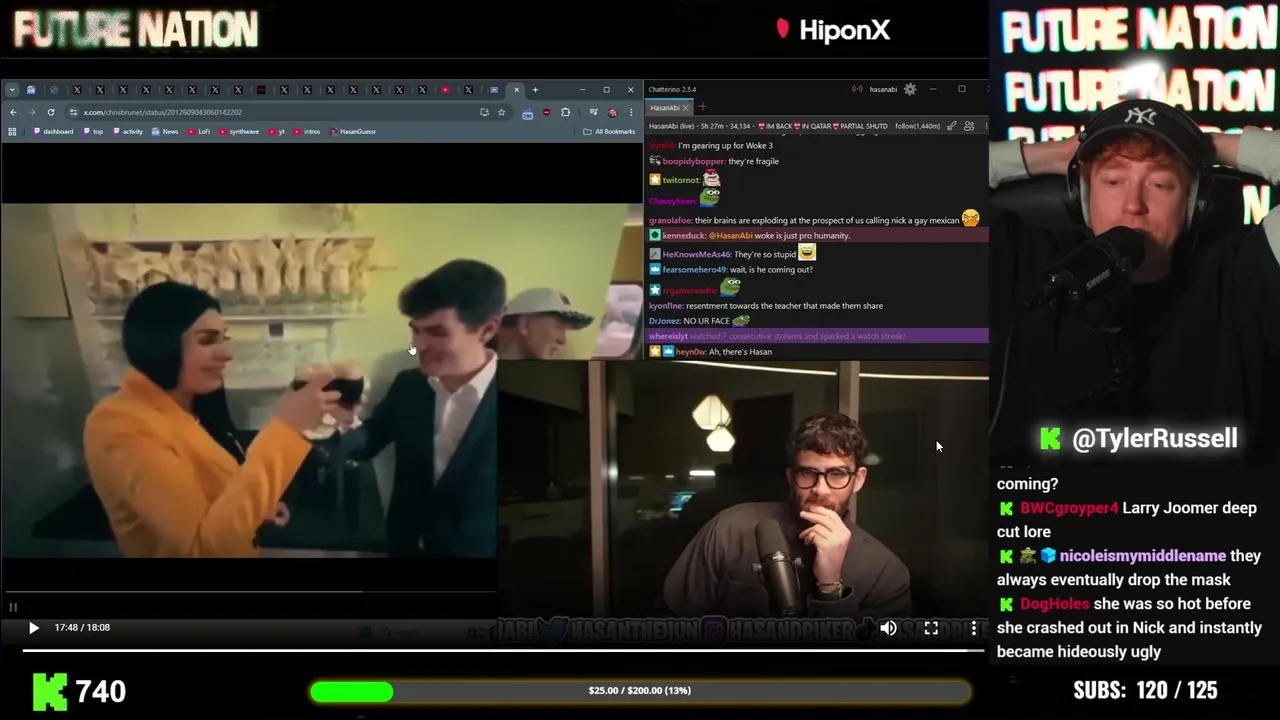Click the moderation sword icon in Chatterino

(x=951, y=126)
